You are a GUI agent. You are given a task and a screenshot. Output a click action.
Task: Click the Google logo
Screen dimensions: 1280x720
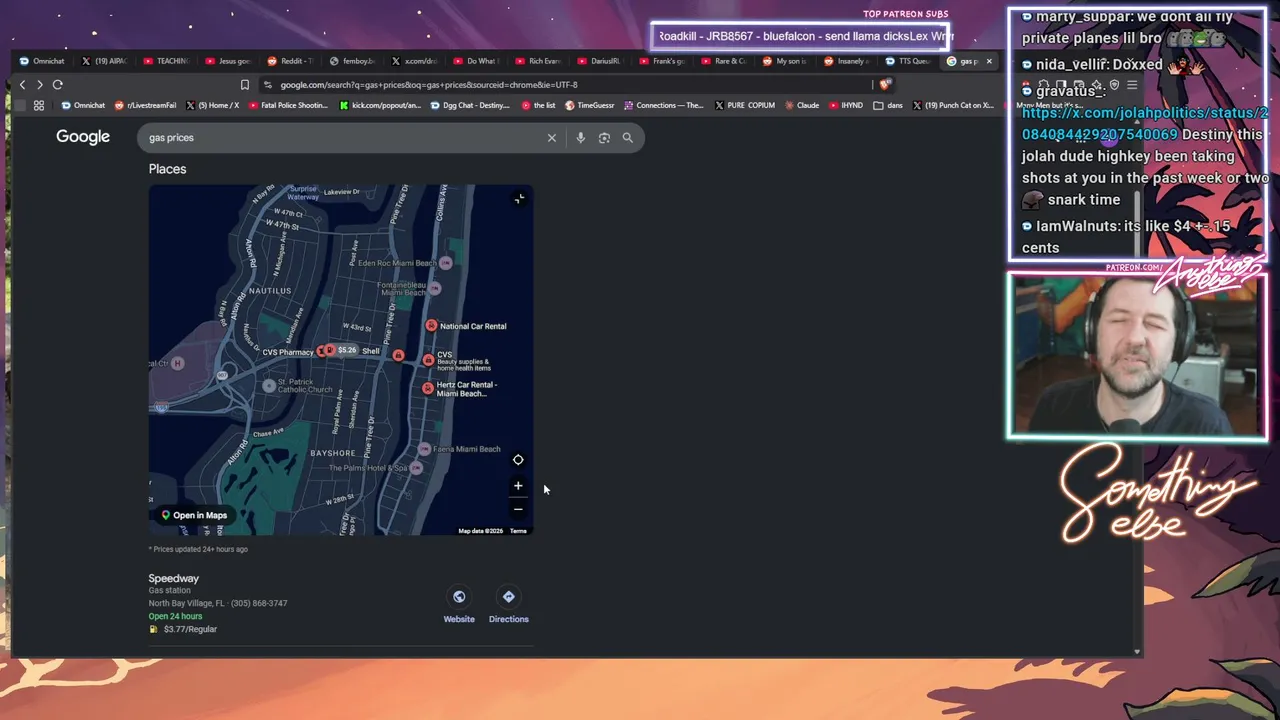click(x=83, y=137)
